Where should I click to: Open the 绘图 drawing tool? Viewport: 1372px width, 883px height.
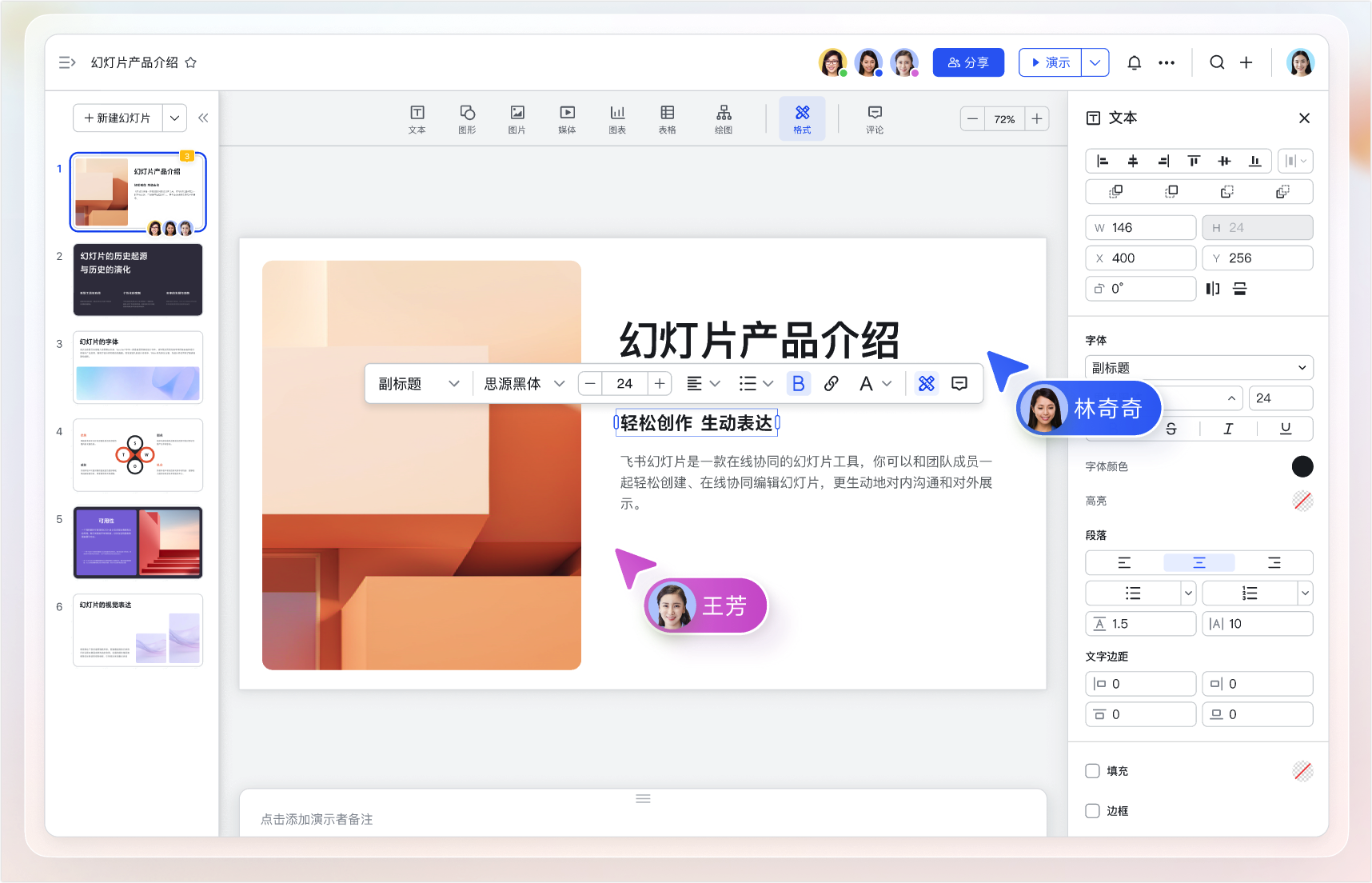(x=724, y=118)
